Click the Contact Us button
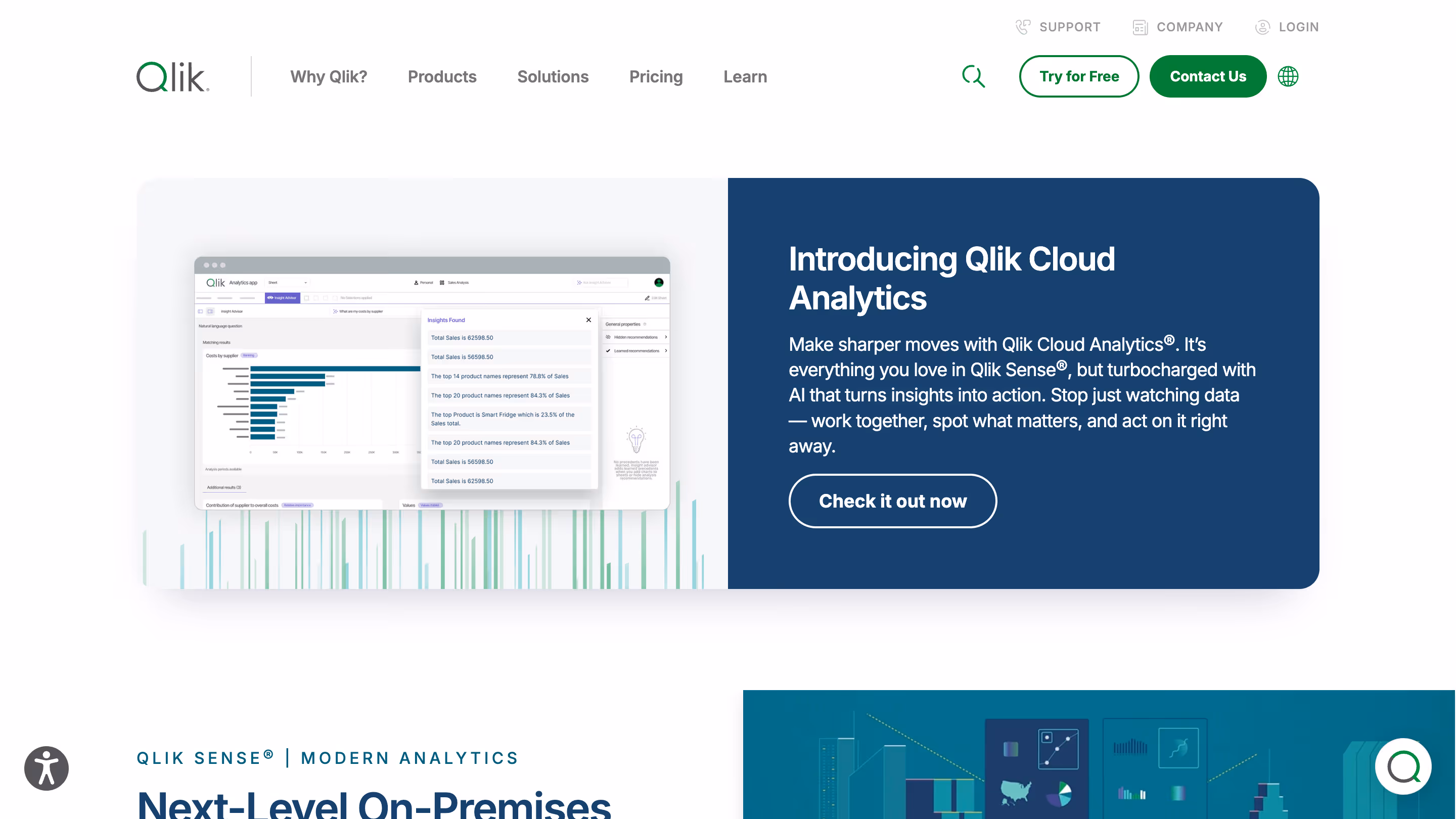Viewport: 1456px width, 819px height. (x=1208, y=76)
